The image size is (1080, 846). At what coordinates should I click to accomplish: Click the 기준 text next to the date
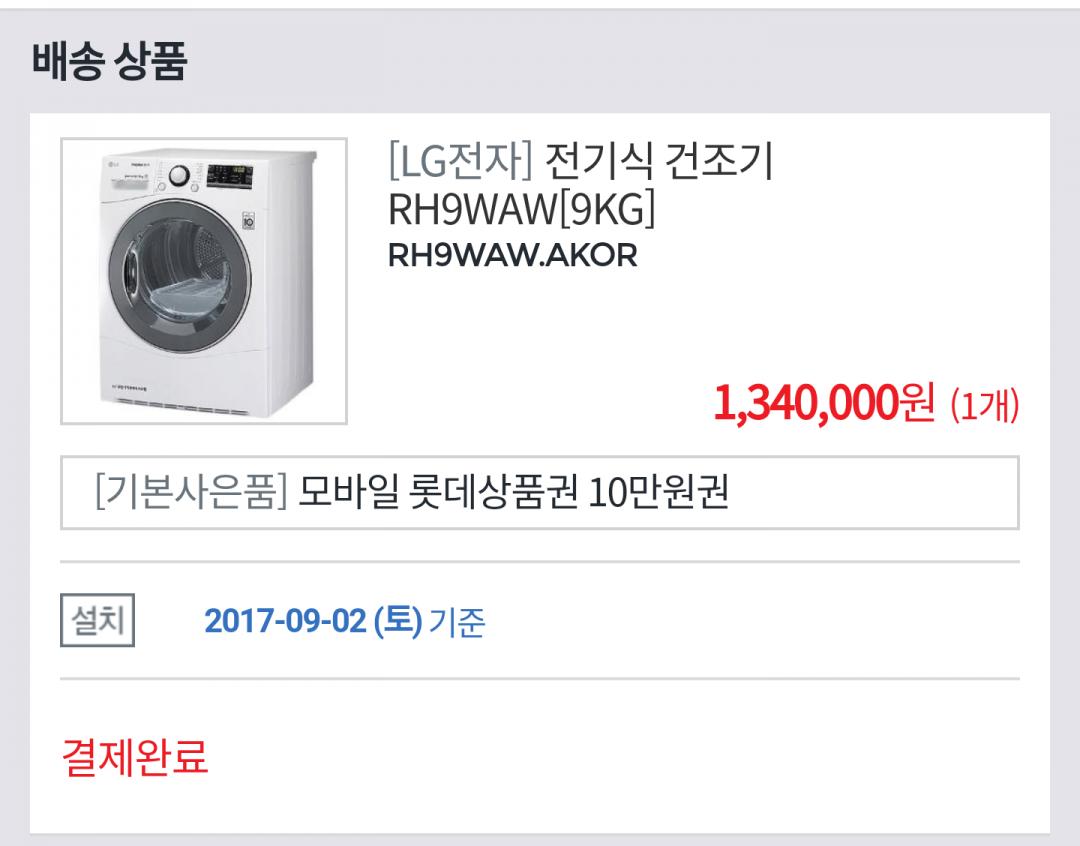pyautogui.click(x=457, y=622)
